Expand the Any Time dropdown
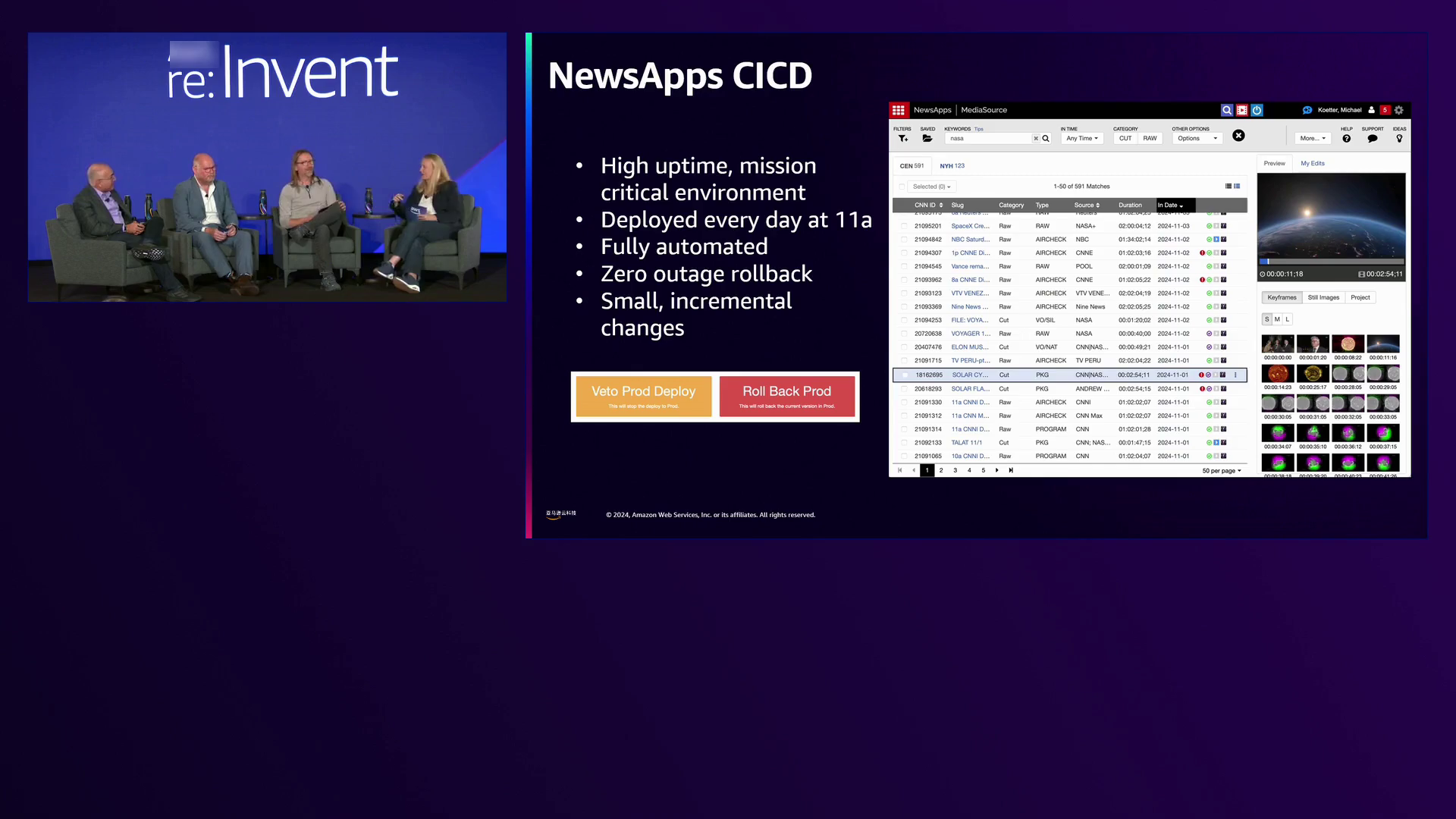The width and height of the screenshot is (1456, 819). (x=1081, y=138)
